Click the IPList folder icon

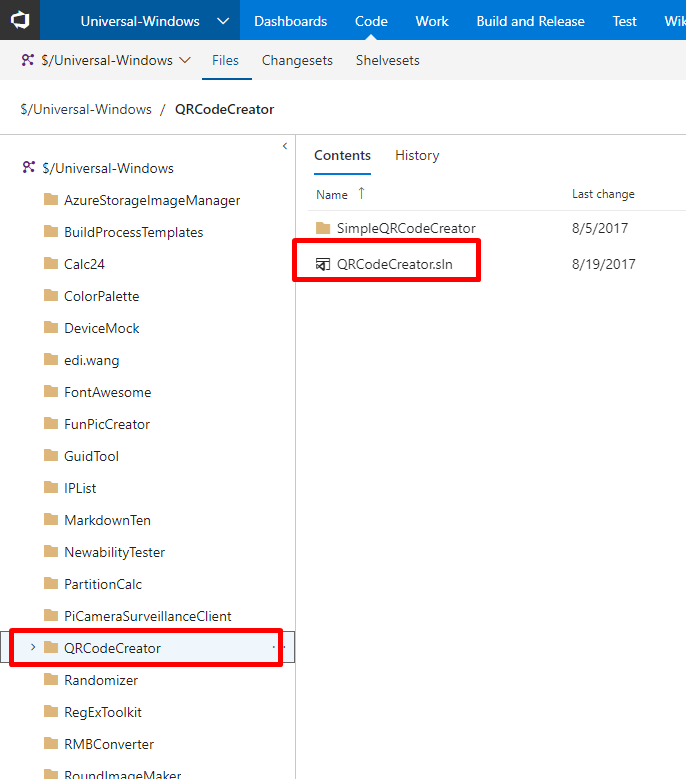coord(51,487)
